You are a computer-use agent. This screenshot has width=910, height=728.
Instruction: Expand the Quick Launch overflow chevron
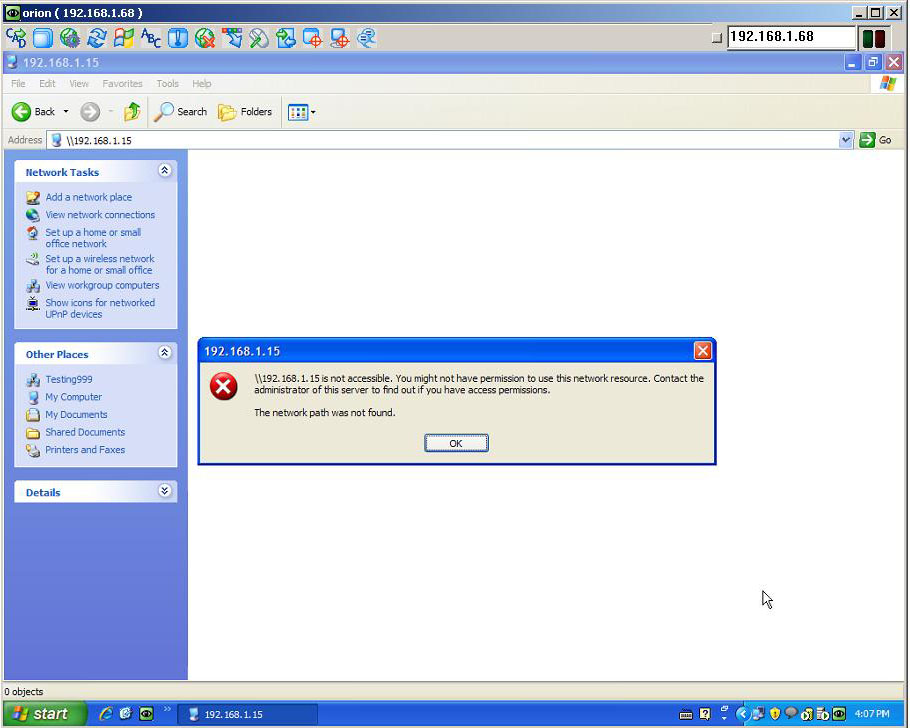click(167, 709)
